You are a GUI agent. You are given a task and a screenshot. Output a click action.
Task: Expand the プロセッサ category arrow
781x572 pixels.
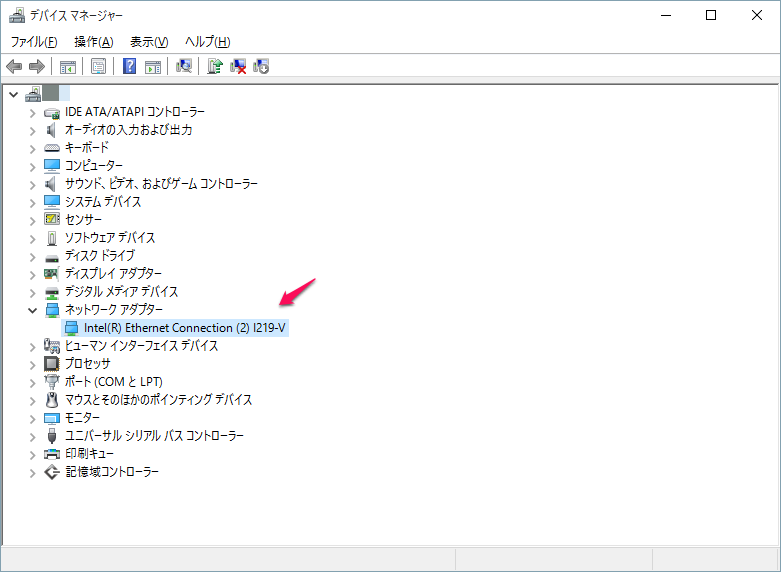click(x=32, y=364)
